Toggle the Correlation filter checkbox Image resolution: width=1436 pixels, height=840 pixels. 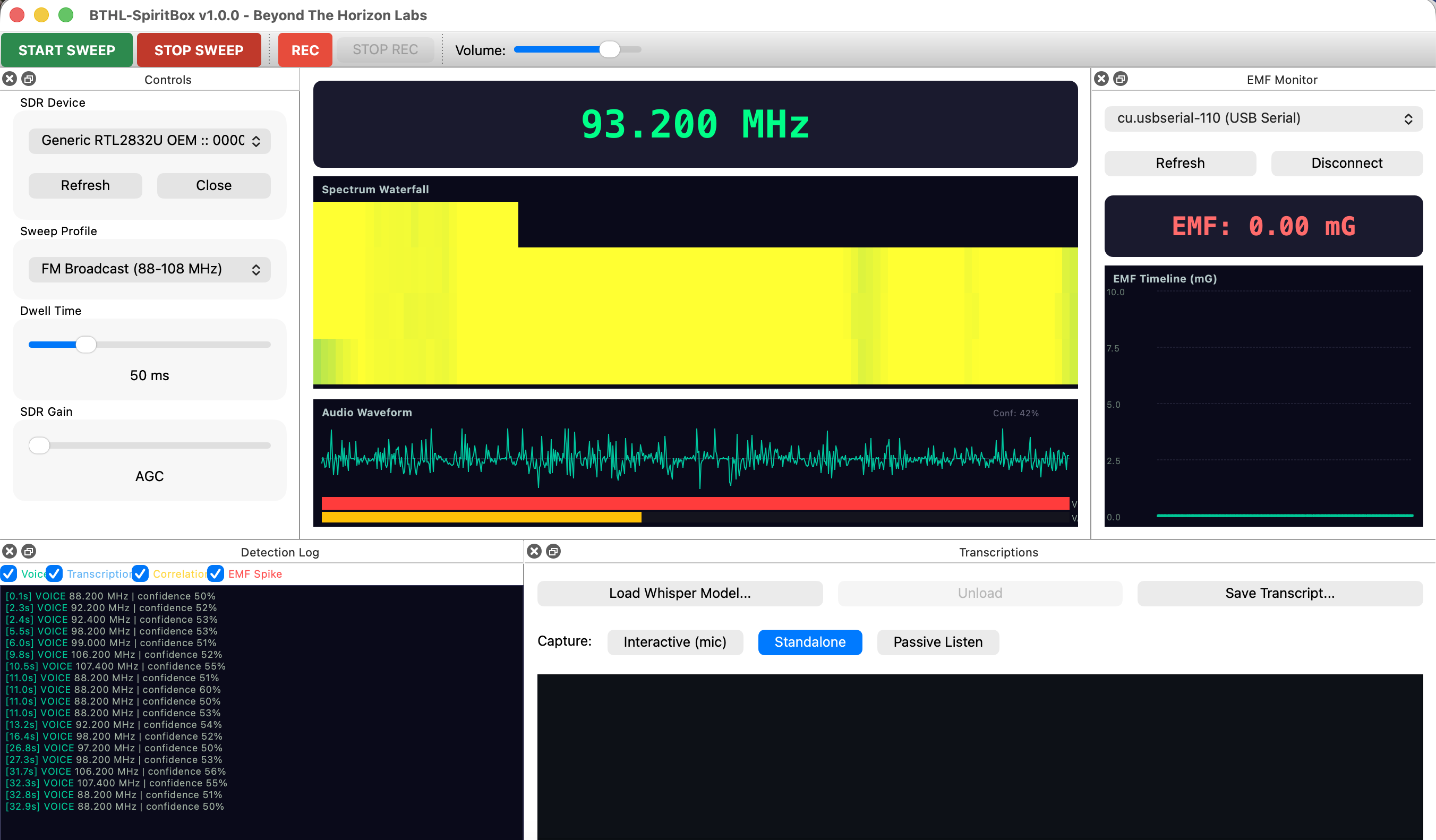click(140, 574)
